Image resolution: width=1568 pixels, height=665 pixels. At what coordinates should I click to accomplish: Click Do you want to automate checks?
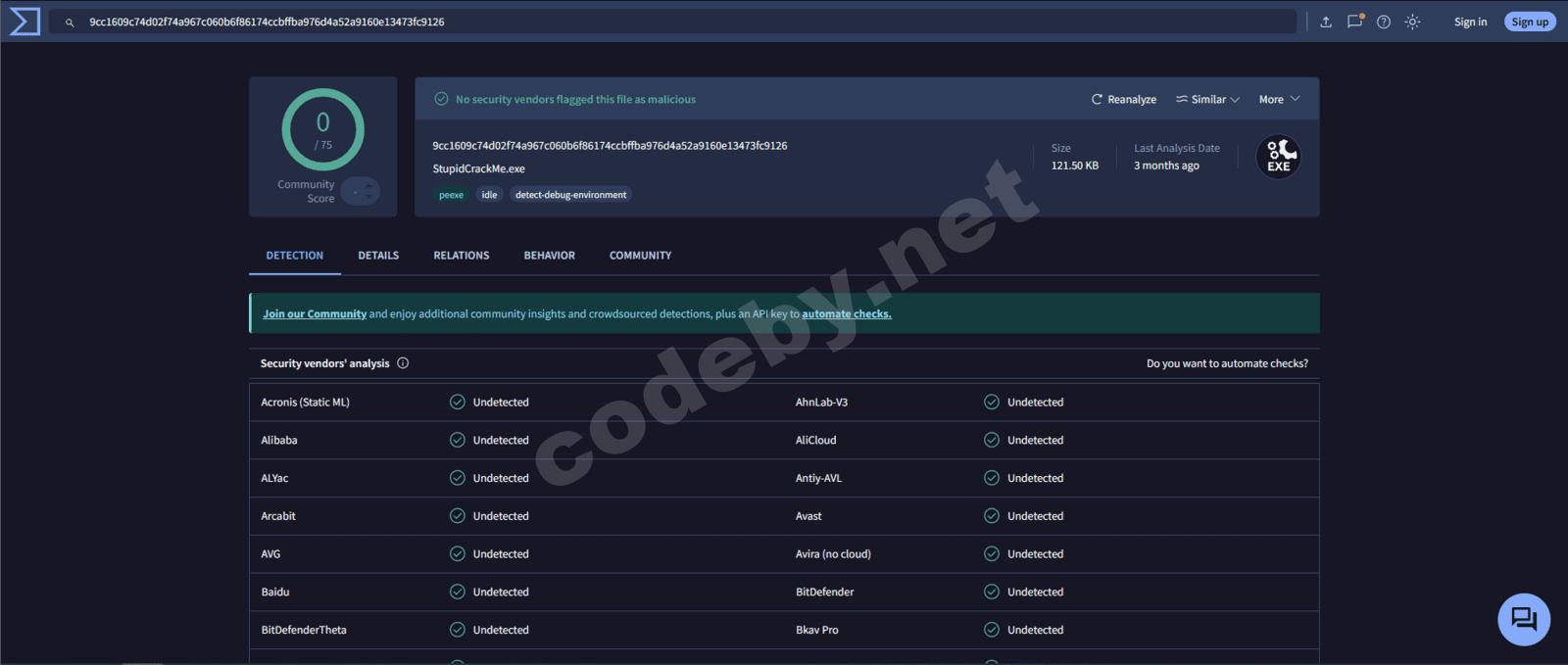(1227, 363)
